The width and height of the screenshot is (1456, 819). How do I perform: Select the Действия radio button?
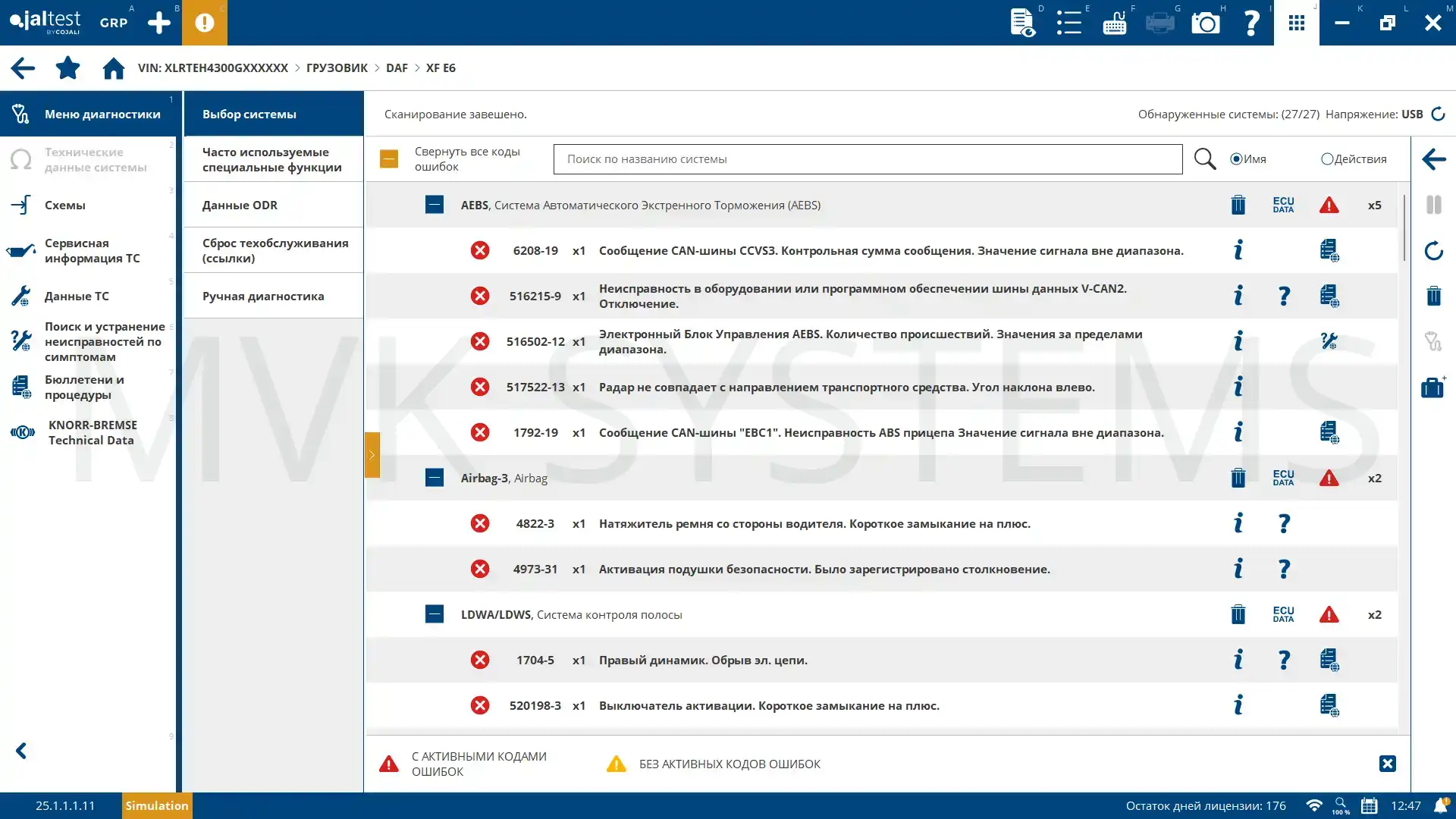click(x=1327, y=159)
